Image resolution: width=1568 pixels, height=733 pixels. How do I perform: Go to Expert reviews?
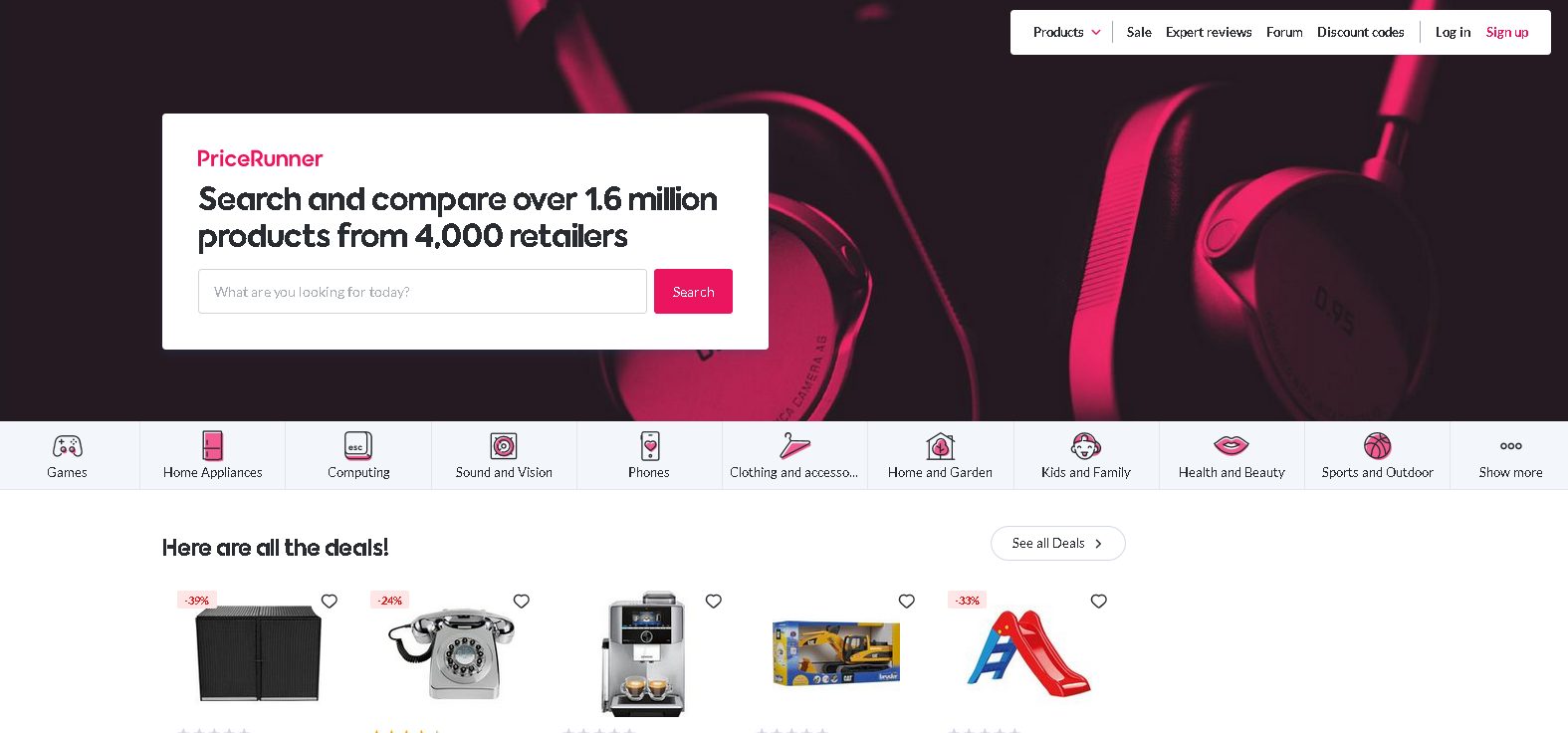click(1209, 32)
